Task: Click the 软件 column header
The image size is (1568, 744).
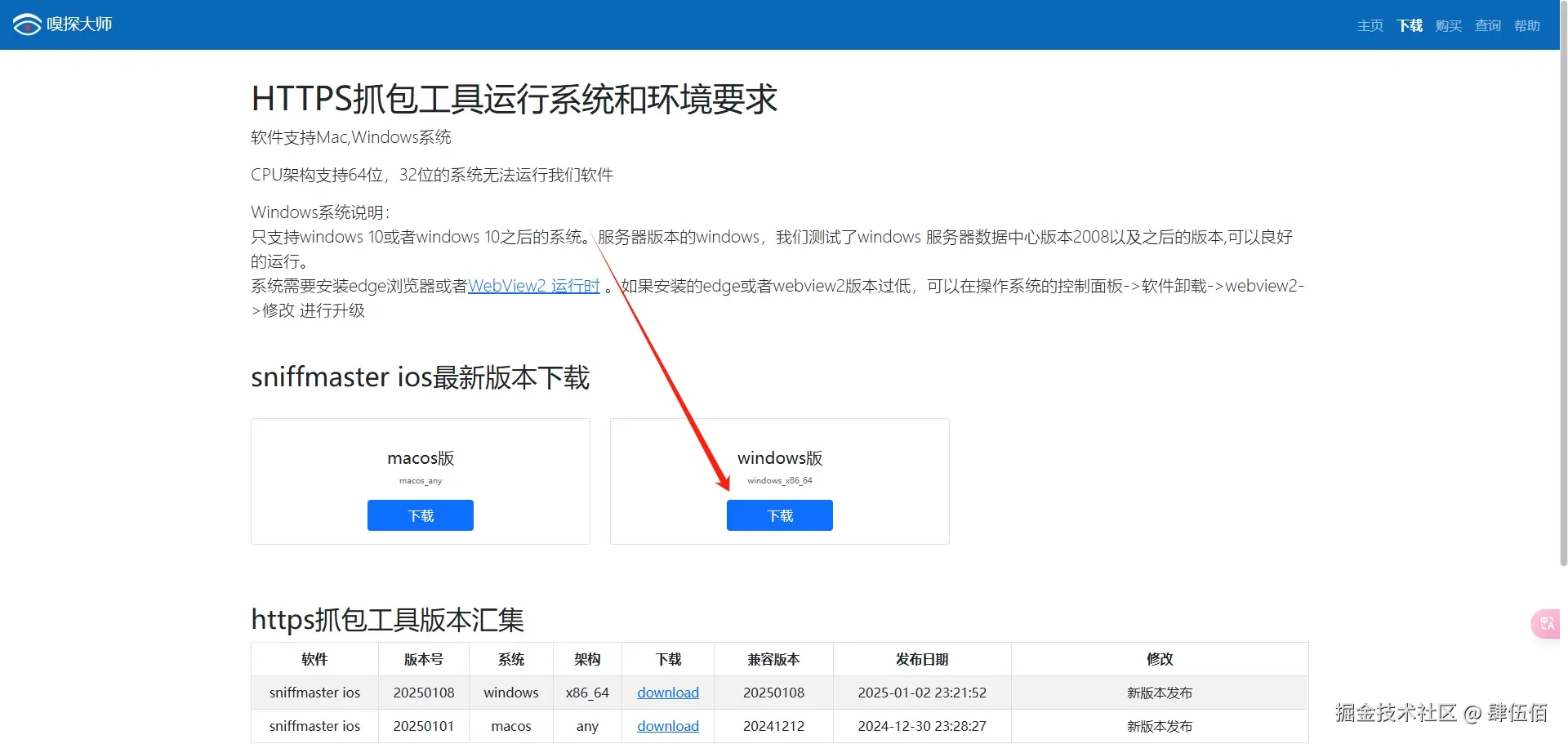Action: [x=314, y=659]
